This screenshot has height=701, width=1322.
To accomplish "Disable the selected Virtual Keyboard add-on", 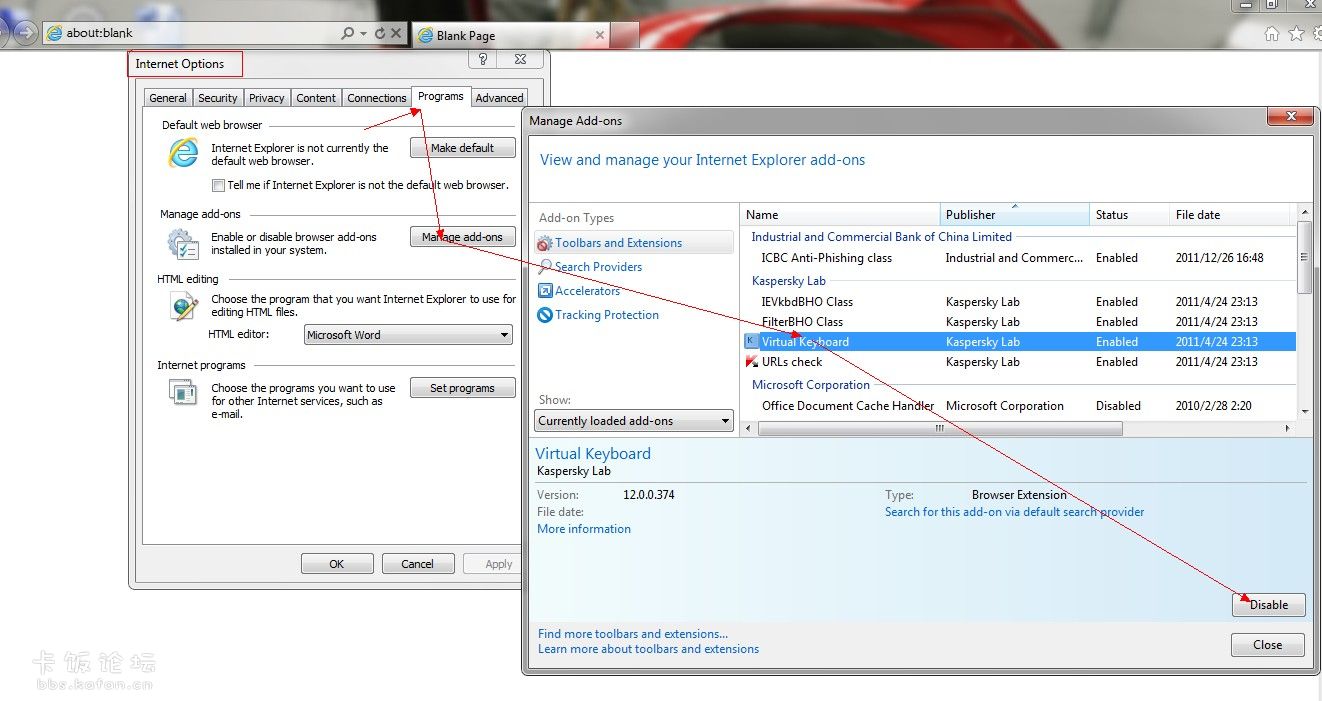I will [x=1269, y=605].
